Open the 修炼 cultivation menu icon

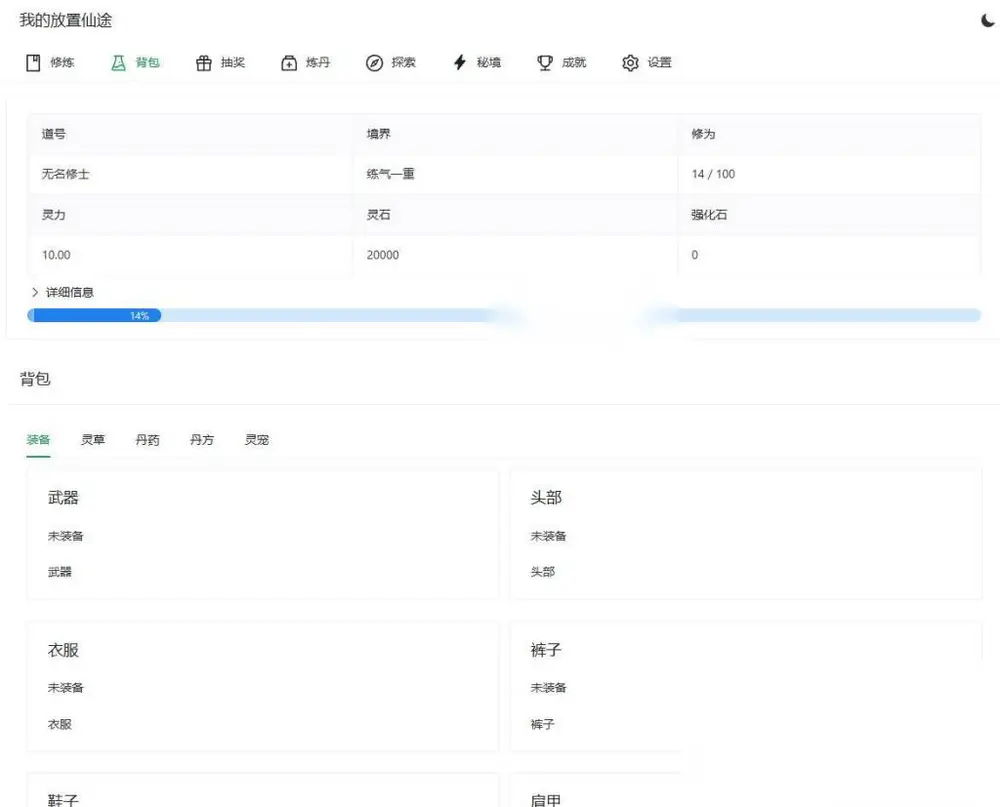tap(33, 63)
